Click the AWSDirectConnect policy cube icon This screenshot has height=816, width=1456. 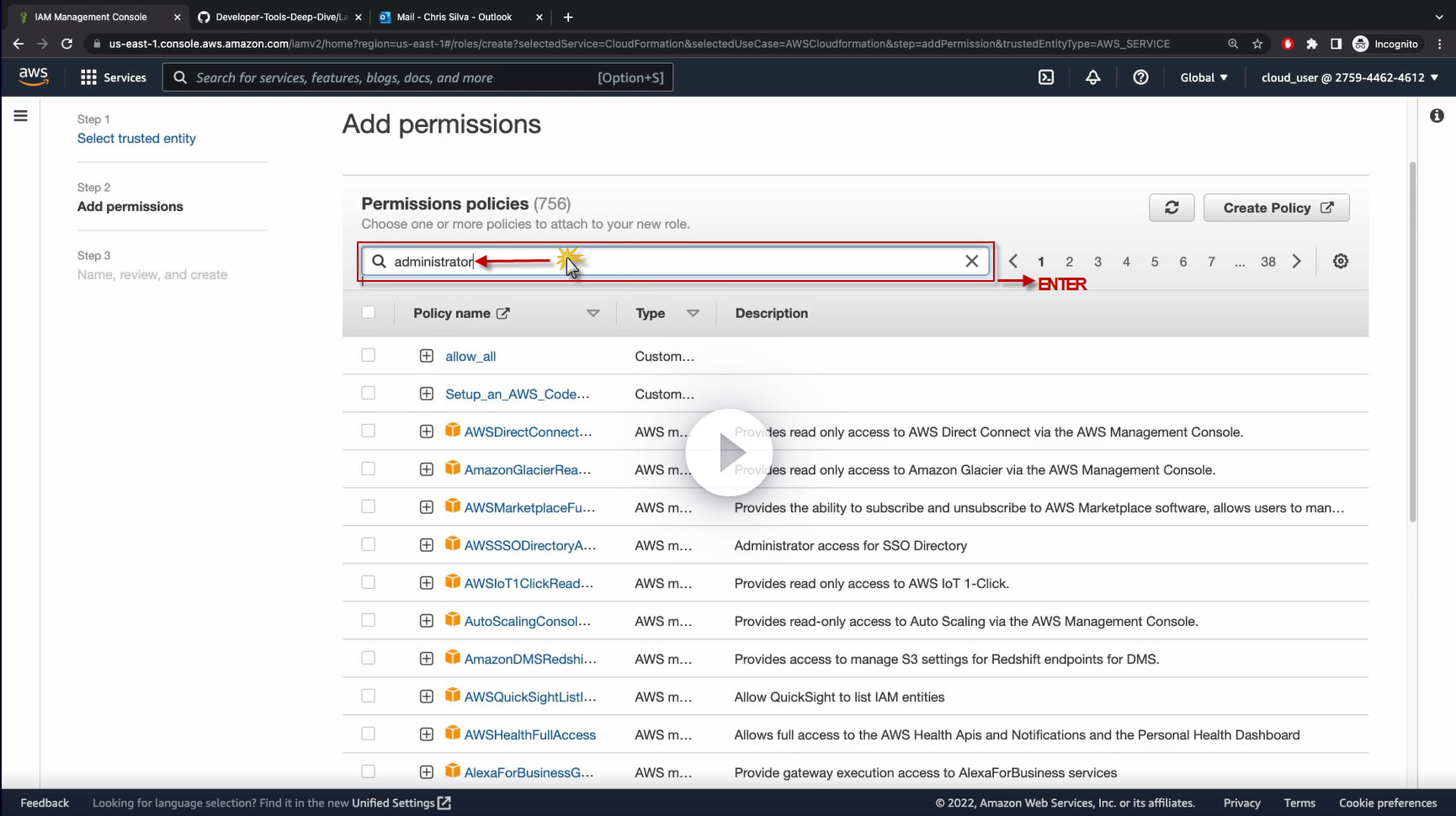coord(453,431)
